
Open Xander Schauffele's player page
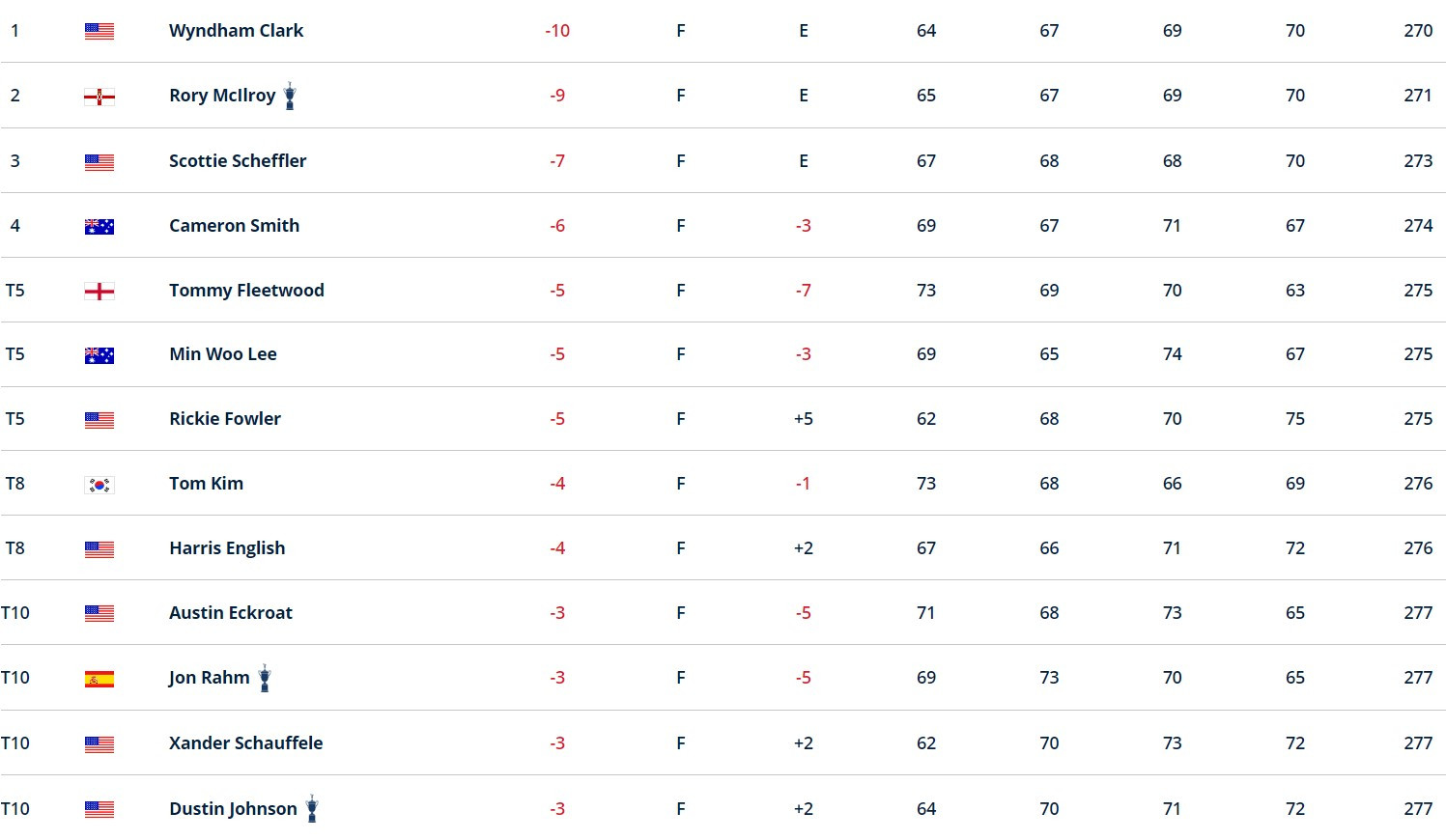(246, 742)
